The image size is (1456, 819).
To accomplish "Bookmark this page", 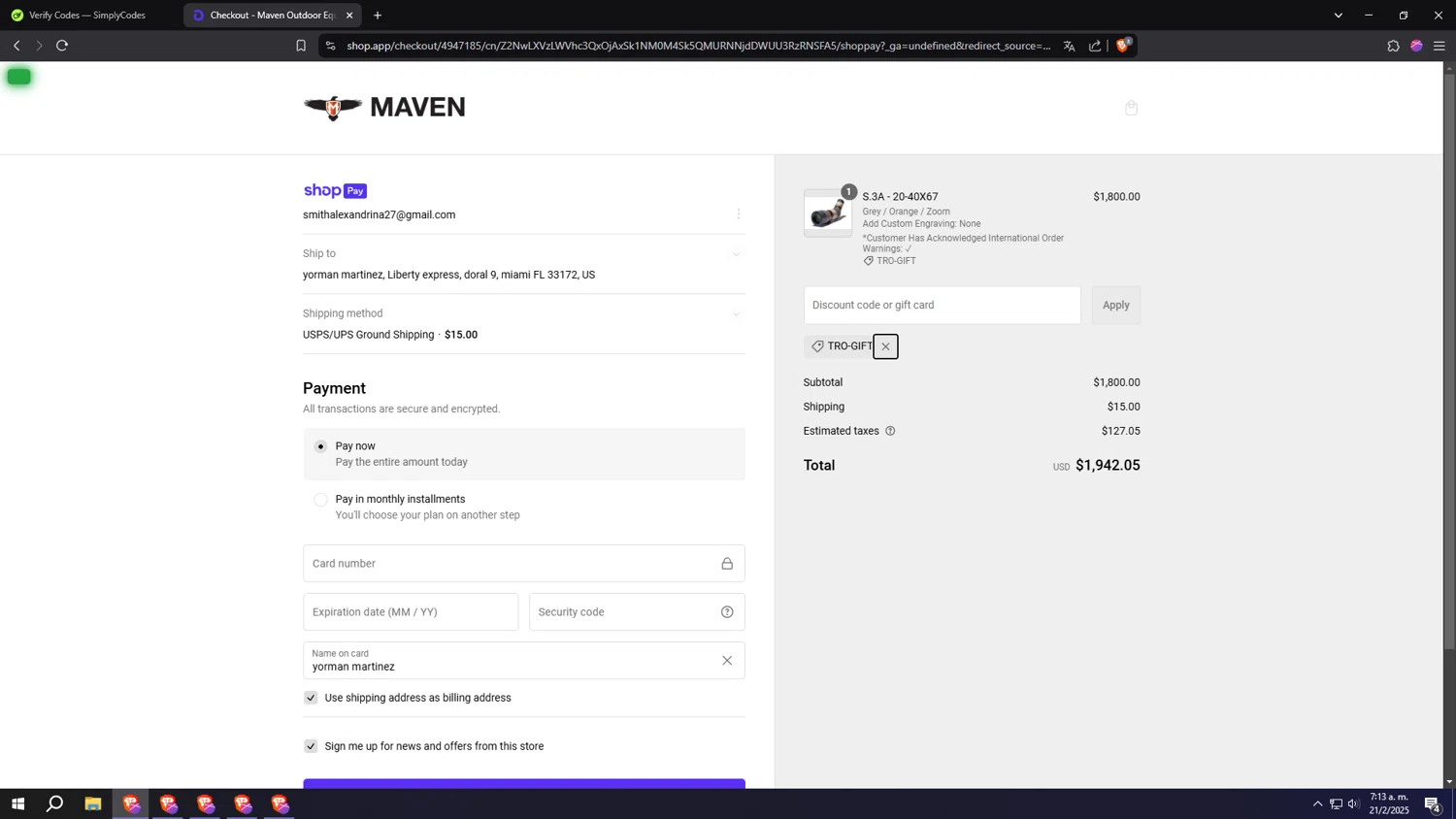I will 301,46.
